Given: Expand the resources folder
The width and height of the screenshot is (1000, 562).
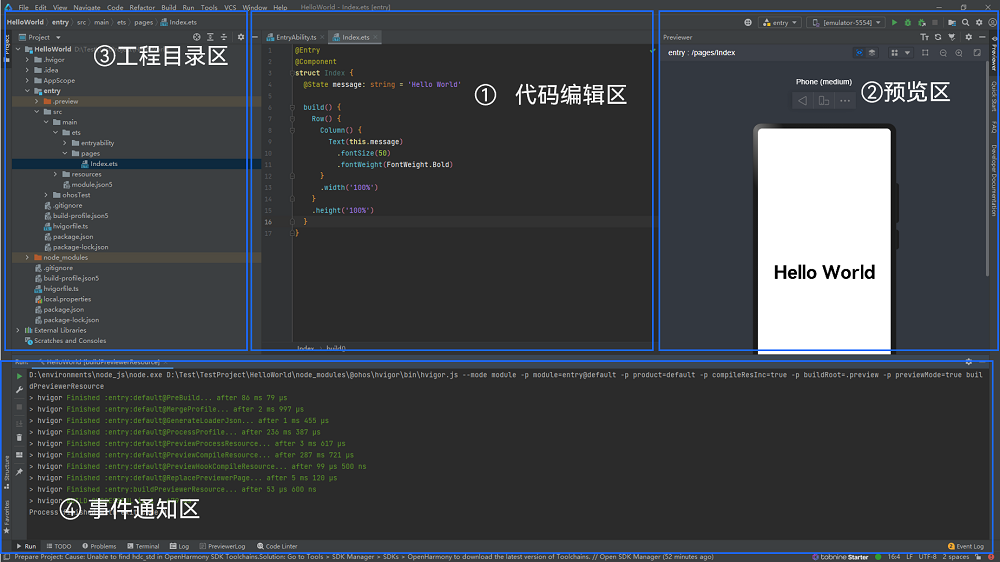Looking at the screenshot, I should 55,174.
